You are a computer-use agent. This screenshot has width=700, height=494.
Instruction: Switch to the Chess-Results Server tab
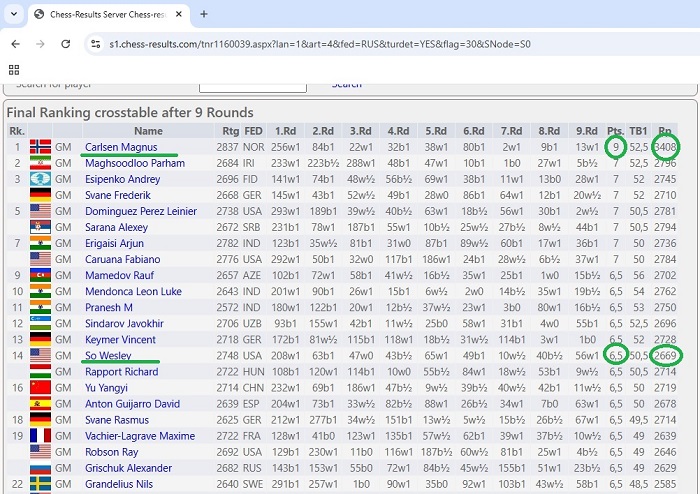click(x=100, y=14)
